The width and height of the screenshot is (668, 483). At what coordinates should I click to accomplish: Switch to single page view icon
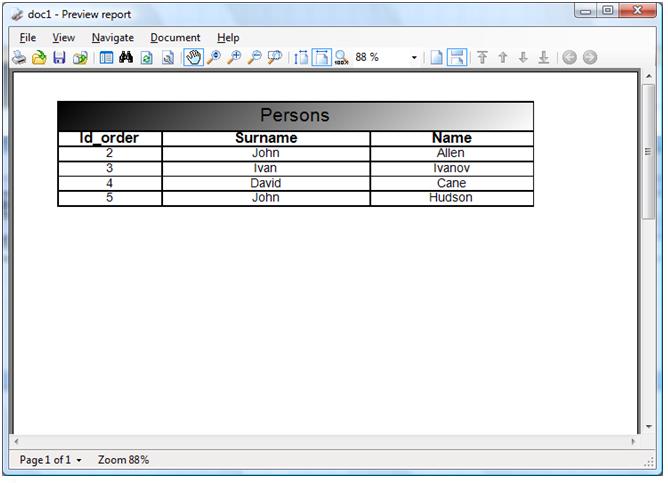[x=436, y=58]
